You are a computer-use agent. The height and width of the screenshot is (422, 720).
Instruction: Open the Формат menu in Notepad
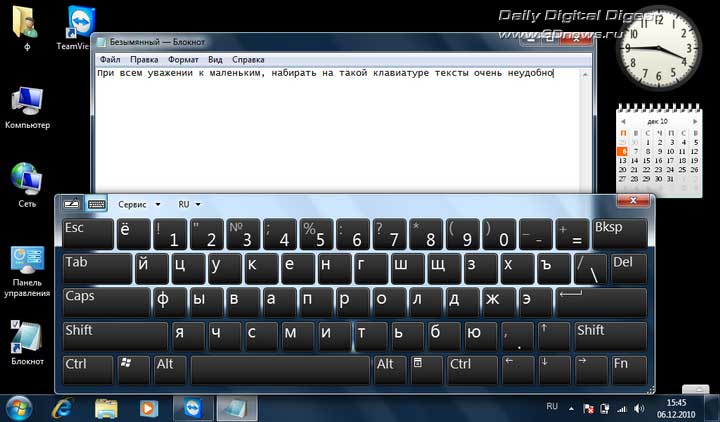point(181,60)
